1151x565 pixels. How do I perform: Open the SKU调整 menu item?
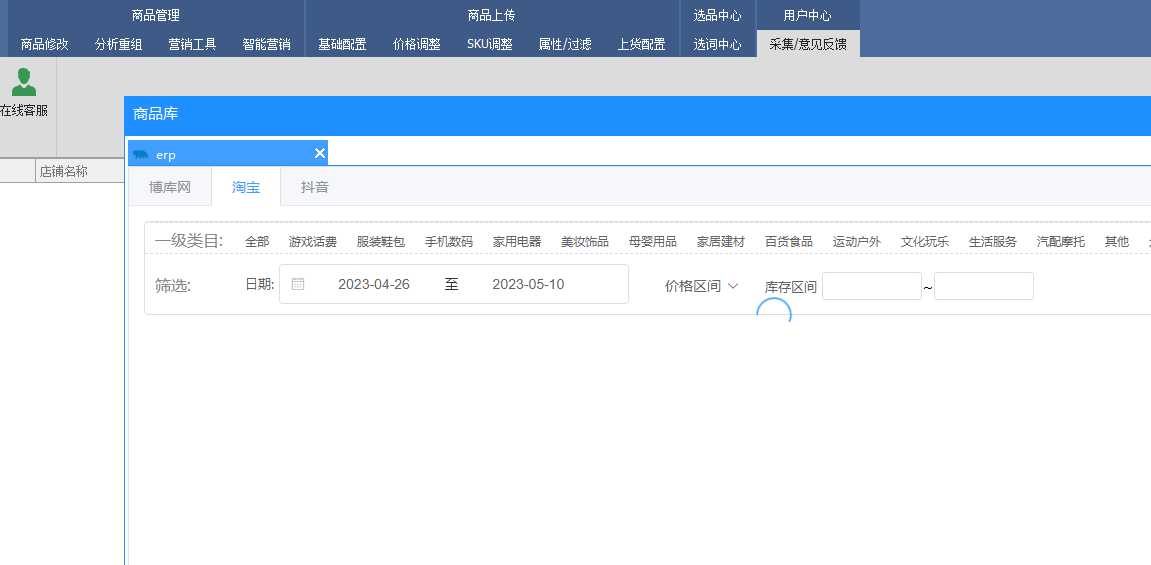(490, 44)
